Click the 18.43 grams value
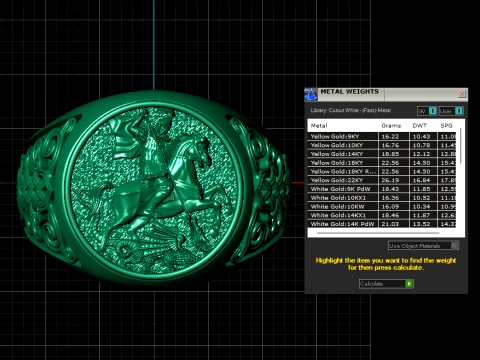 coord(390,189)
